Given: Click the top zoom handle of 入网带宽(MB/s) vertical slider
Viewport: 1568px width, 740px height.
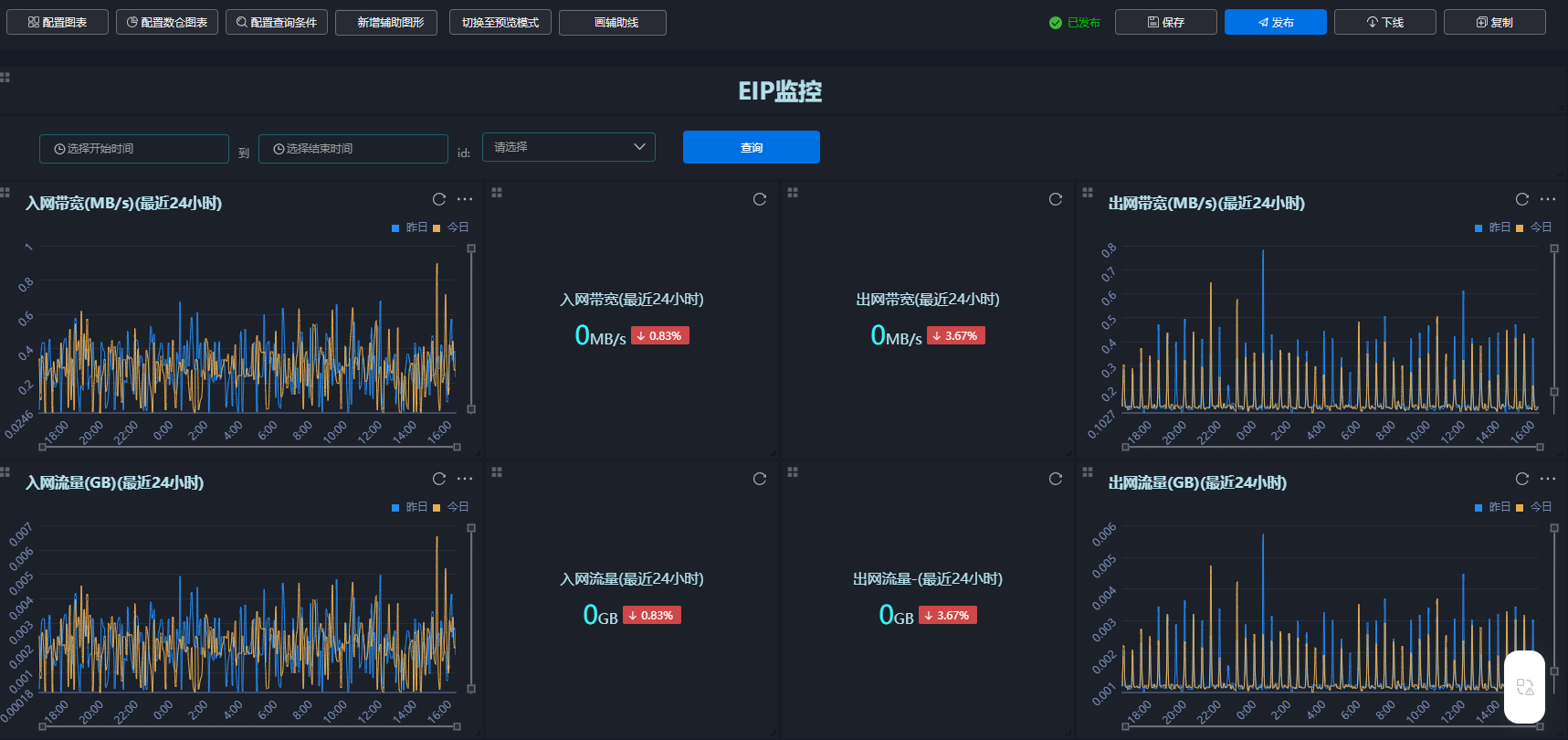Looking at the screenshot, I should click(x=471, y=248).
